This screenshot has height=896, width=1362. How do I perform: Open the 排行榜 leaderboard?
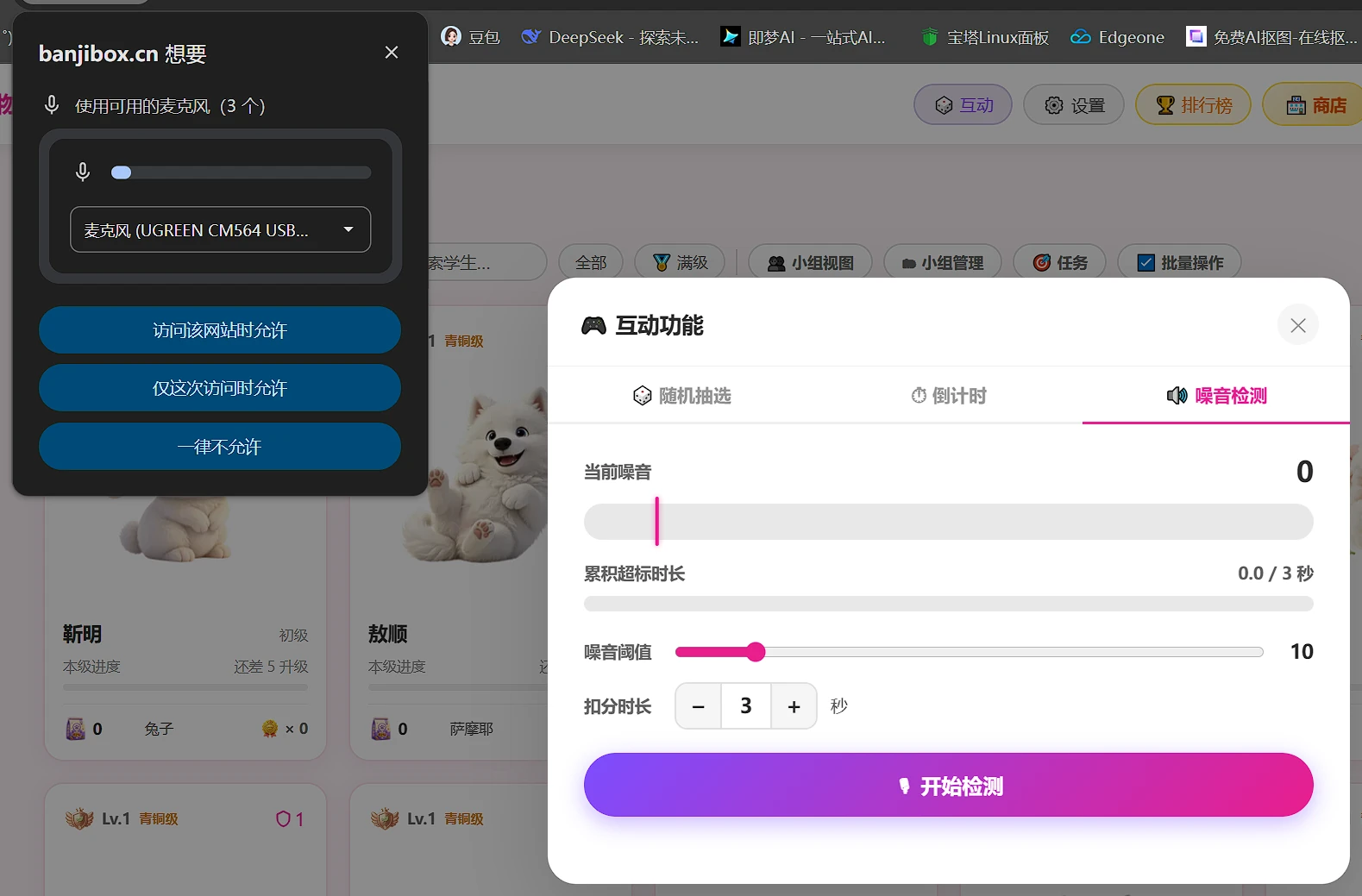(x=1193, y=105)
